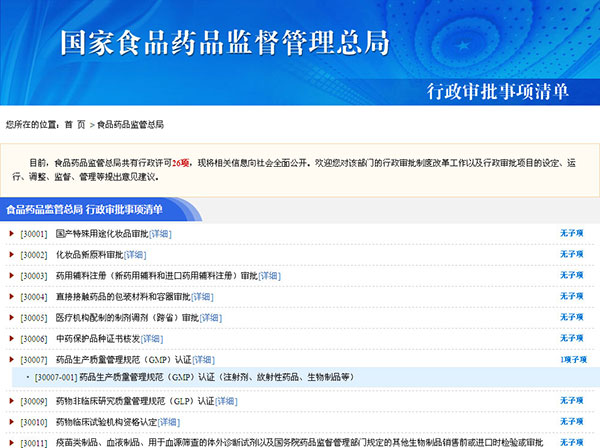This screenshot has width=600, height=448.
Task: Collapse the red arrow beside item 30007
Action: coord(11,360)
